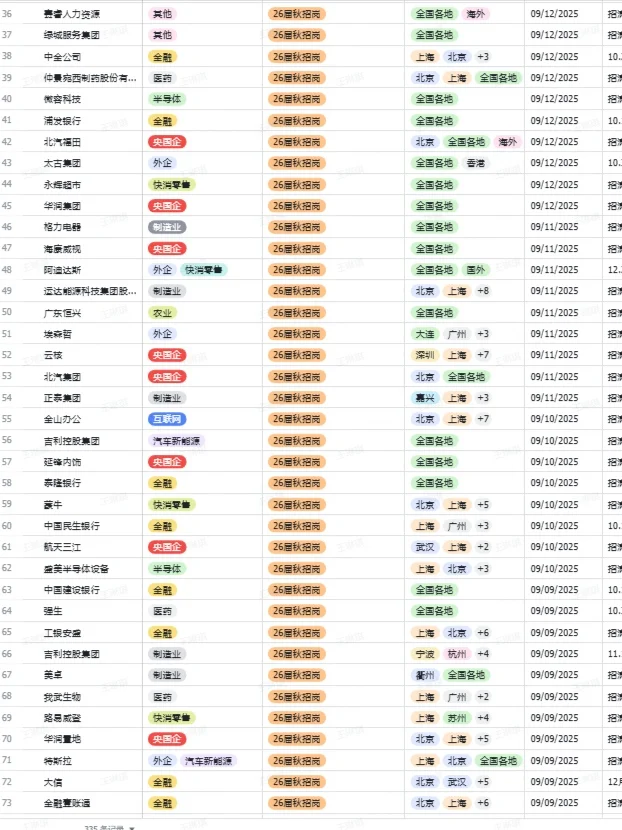Click the 快消零售 tag in 阿迪达斯 row
Viewport: 622px width, 830px height.
click(x=203, y=270)
